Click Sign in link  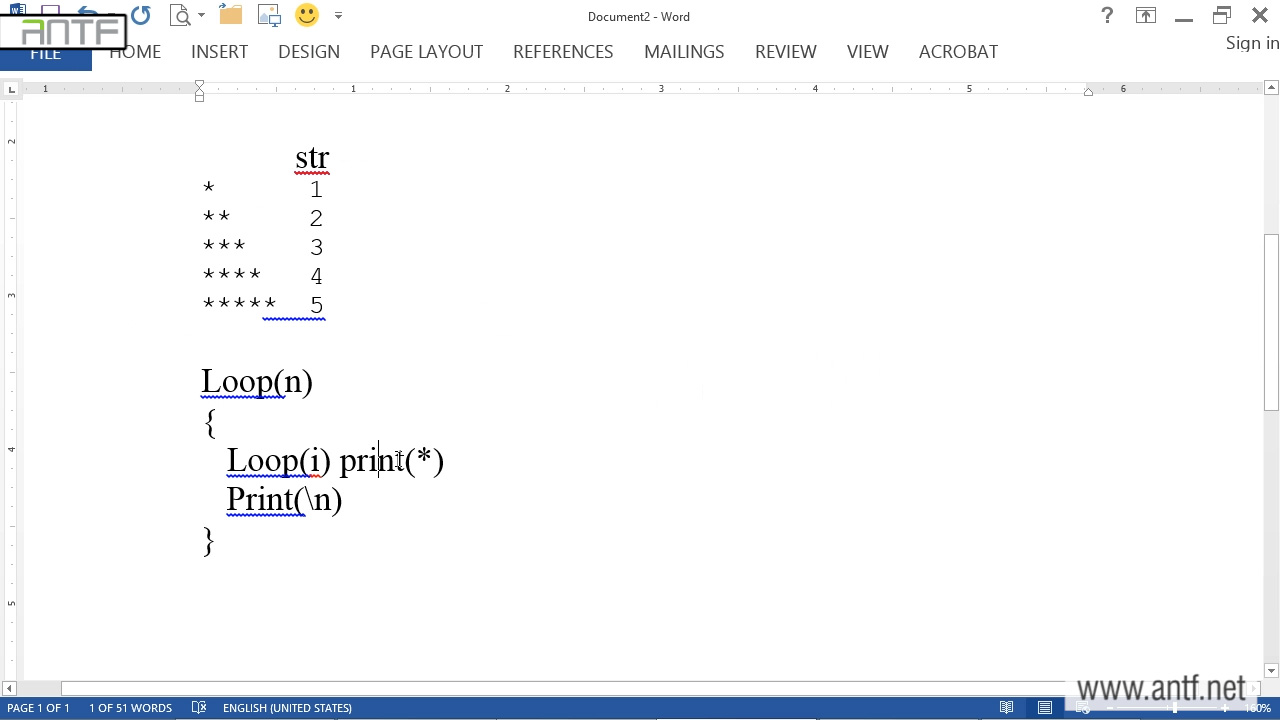pos(1252,43)
